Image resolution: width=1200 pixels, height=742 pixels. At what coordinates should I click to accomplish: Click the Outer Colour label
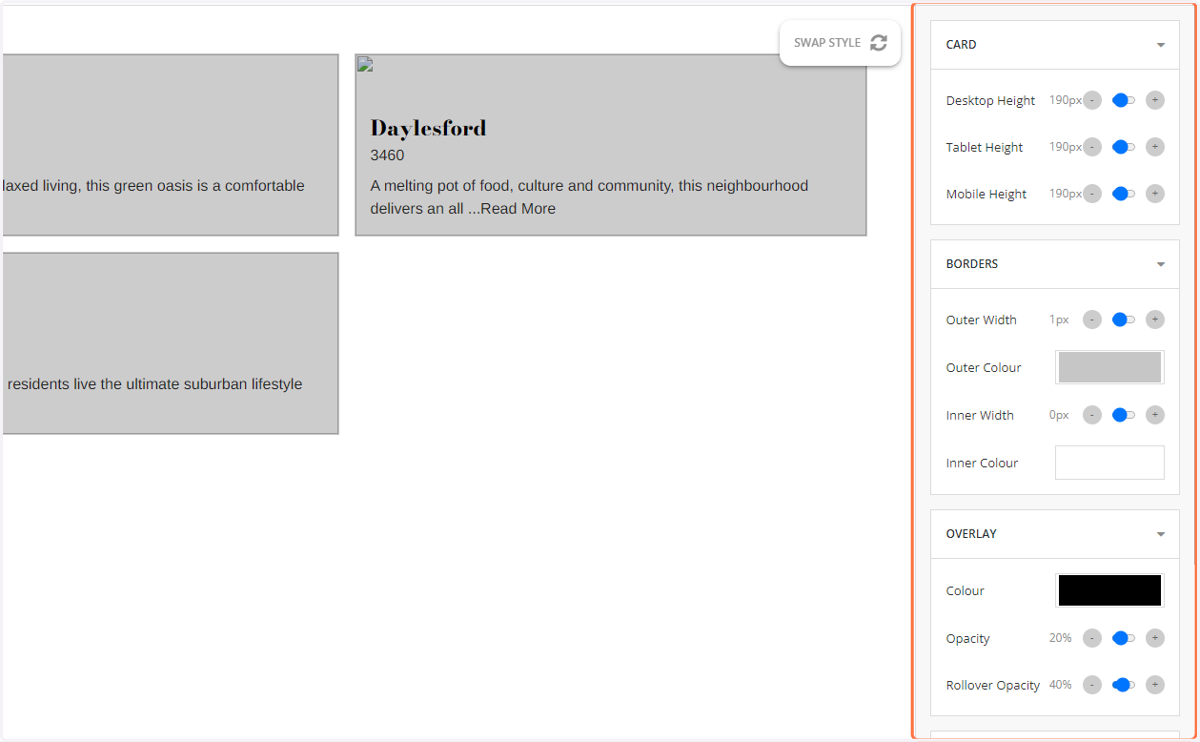983,368
